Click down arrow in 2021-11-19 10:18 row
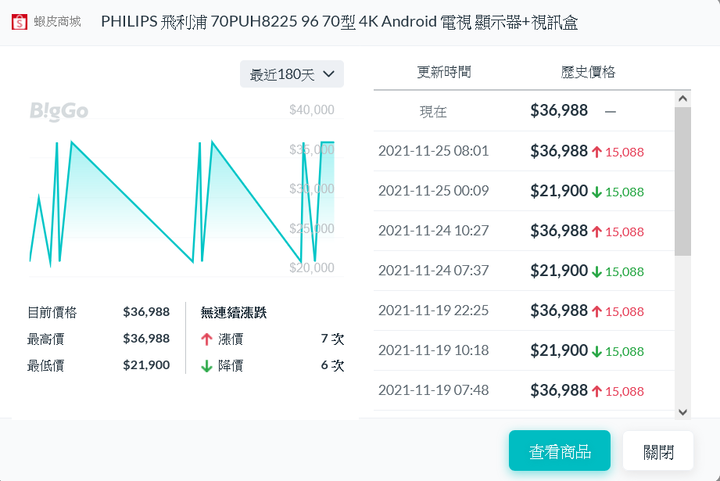This screenshot has width=720, height=481. click(596, 352)
